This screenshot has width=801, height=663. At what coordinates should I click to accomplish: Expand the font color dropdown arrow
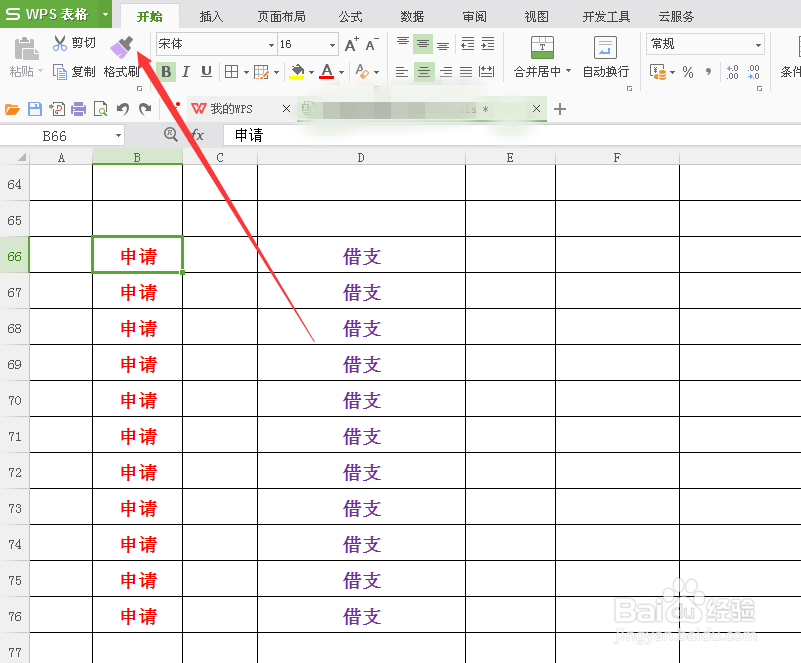(341, 72)
